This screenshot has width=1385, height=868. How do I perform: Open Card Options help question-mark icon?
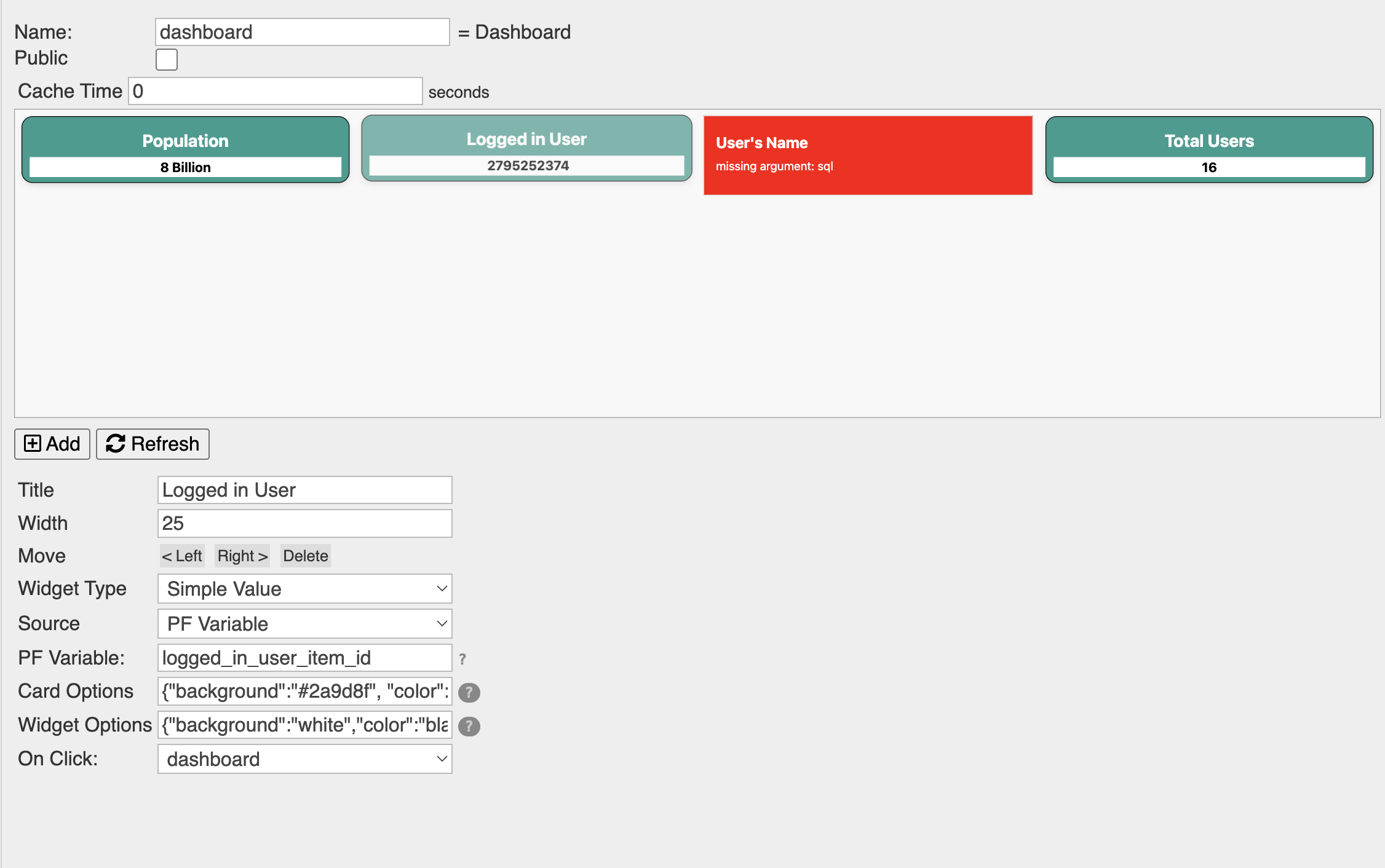(x=469, y=692)
